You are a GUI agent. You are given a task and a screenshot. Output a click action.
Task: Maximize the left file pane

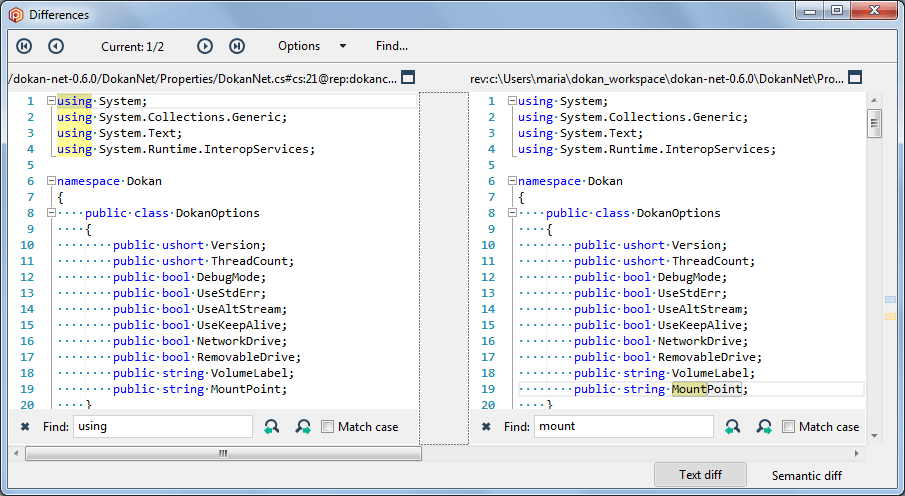[408, 77]
